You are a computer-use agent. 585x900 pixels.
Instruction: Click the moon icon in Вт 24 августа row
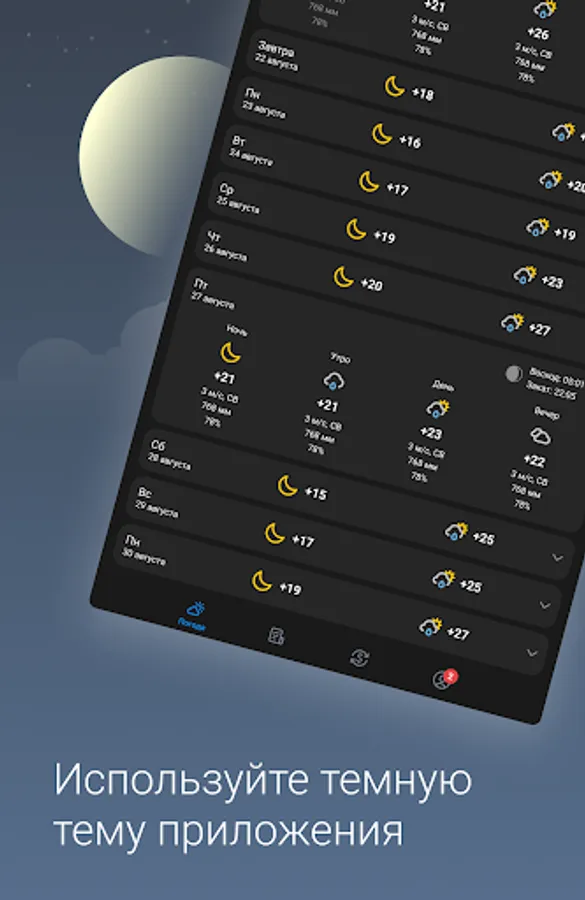click(x=369, y=182)
